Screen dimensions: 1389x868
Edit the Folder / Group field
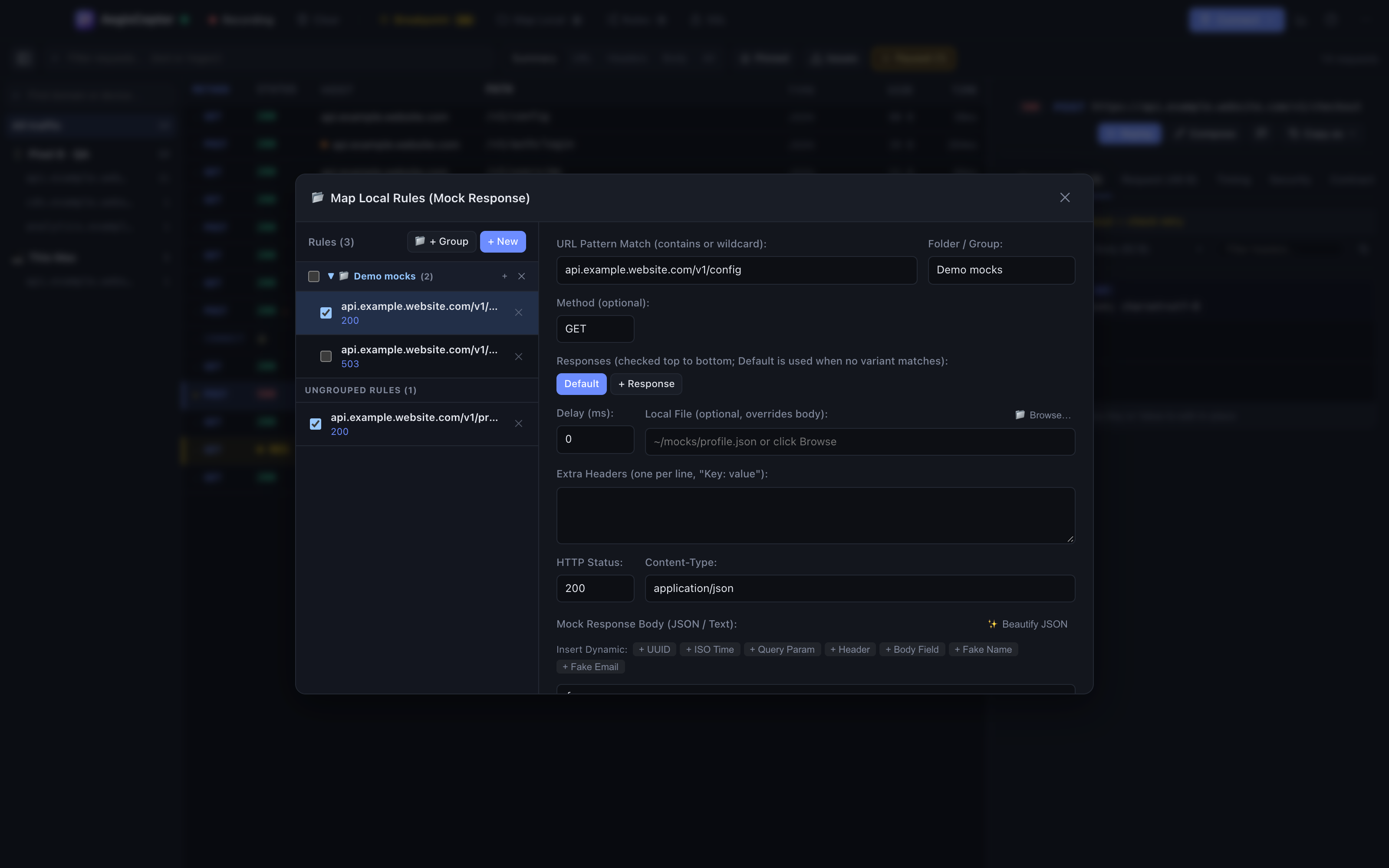(x=1001, y=270)
